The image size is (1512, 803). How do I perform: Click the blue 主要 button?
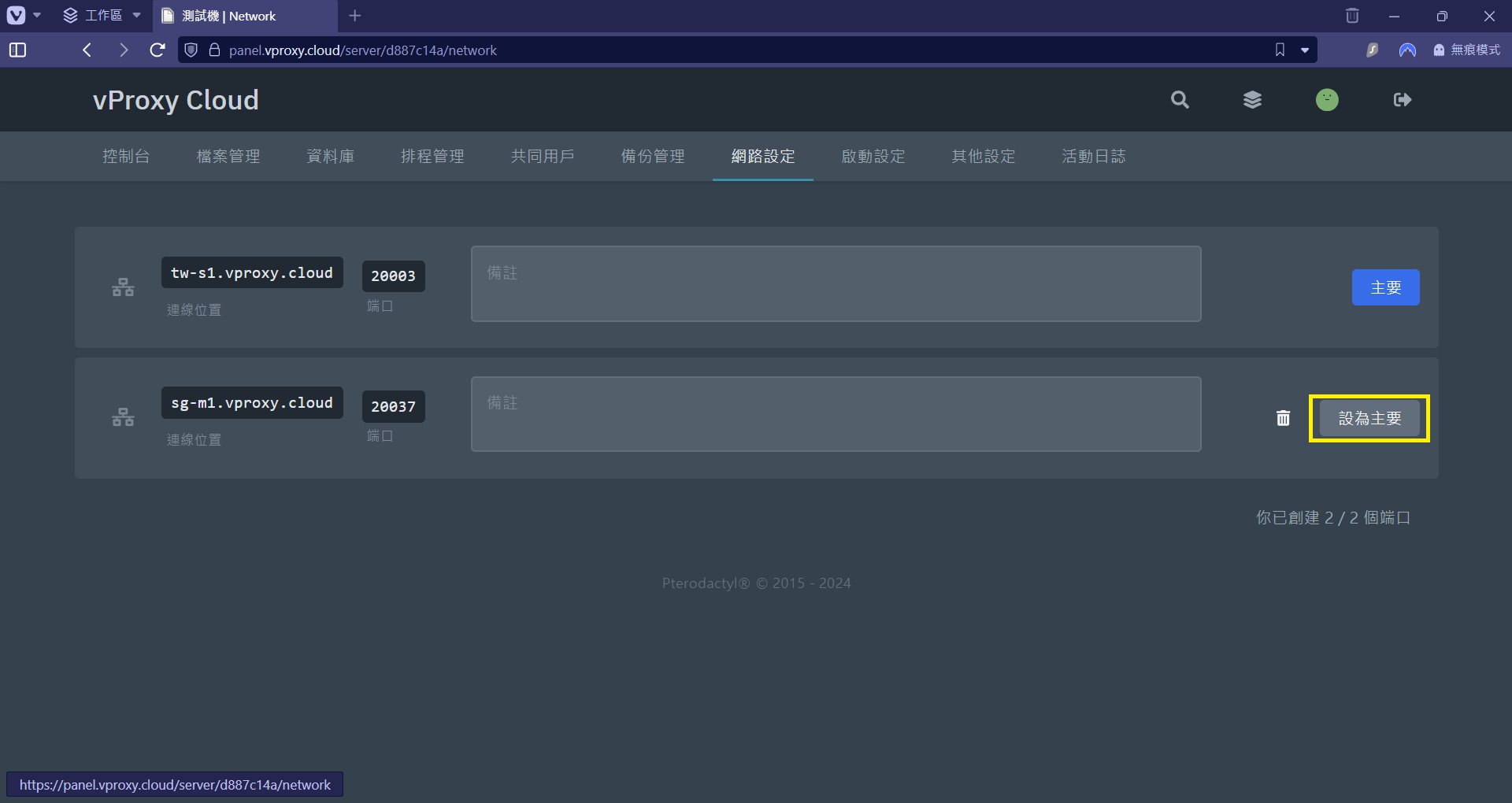pos(1385,287)
